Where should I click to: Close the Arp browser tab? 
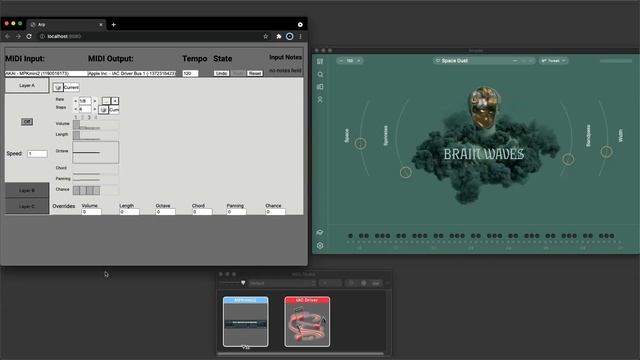click(x=101, y=24)
